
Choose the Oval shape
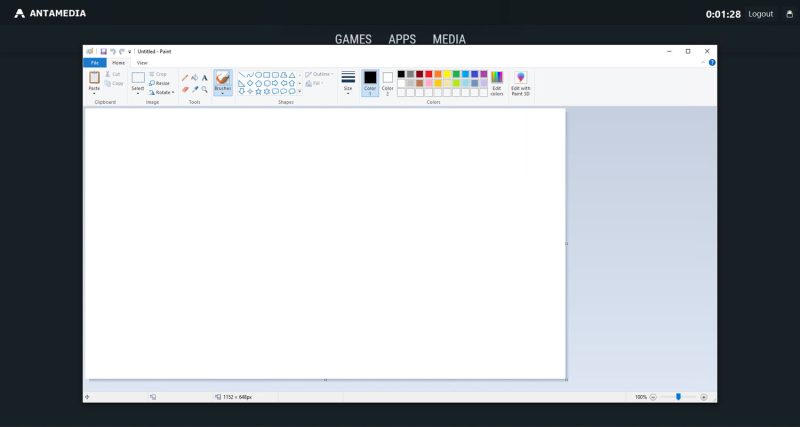[259, 75]
